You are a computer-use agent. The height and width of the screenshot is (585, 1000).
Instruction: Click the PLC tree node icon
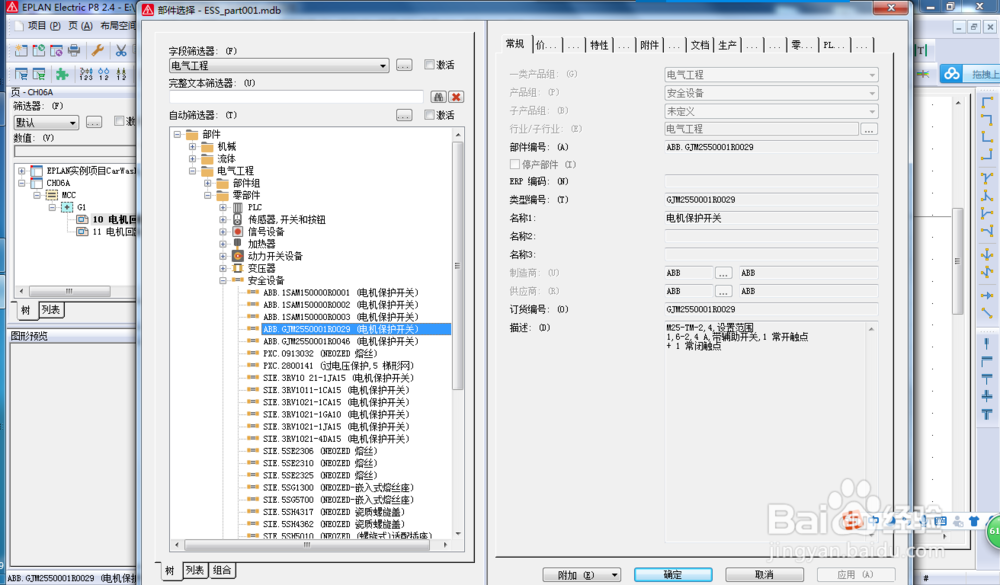[x=238, y=207]
